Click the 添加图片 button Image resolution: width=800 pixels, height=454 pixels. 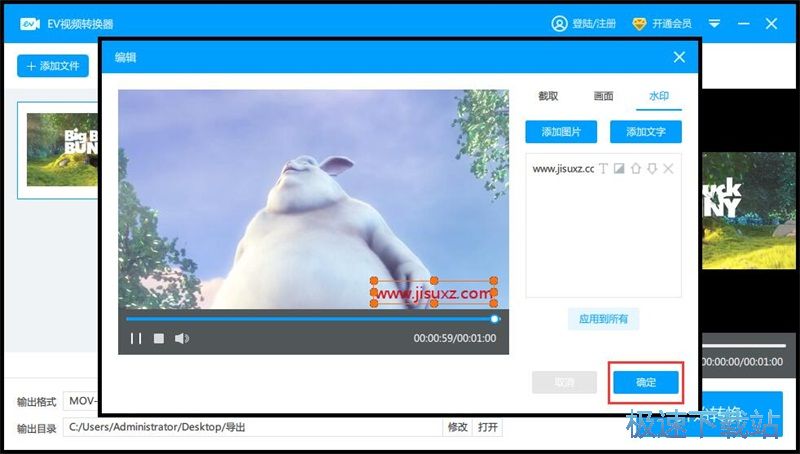point(561,132)
